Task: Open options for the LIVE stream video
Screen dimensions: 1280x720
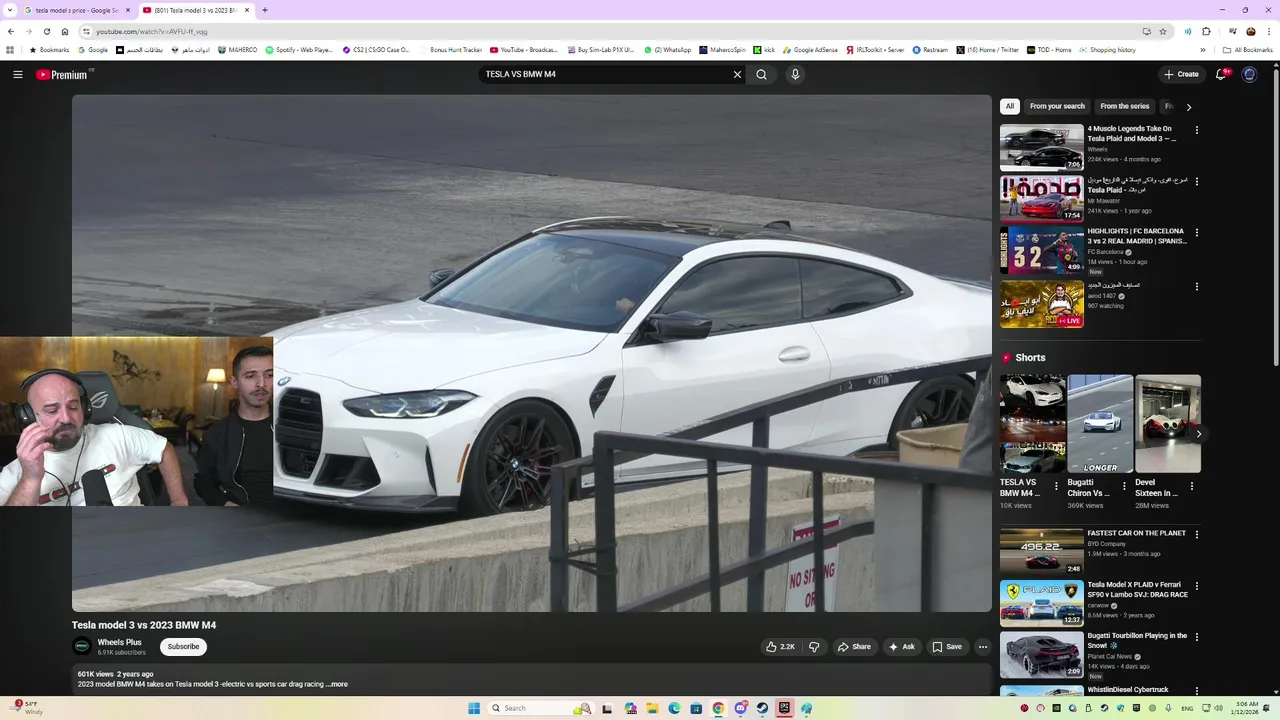Action: (1196, 286)
